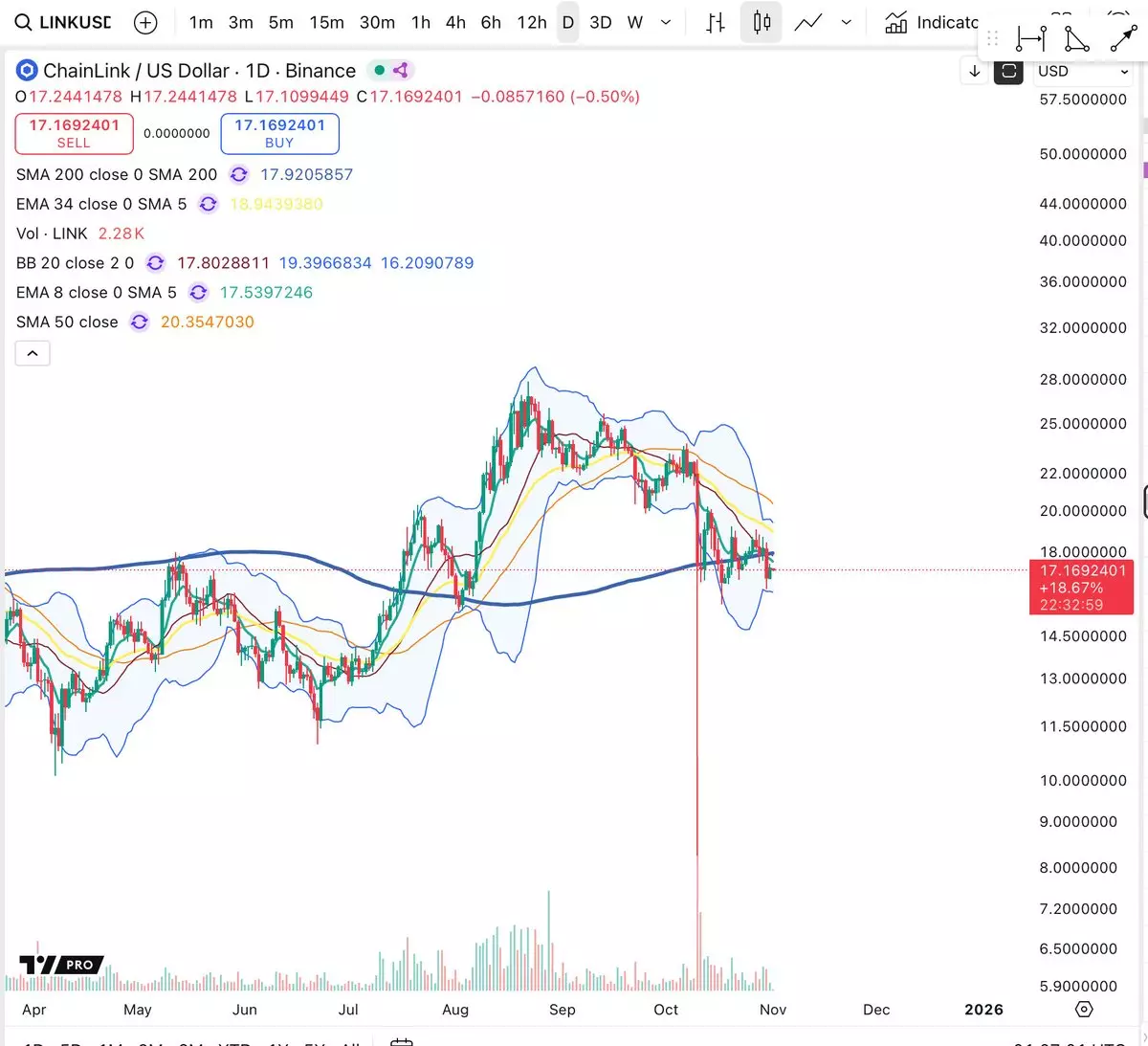The width and height of the screenshot is (1148, 1046).
Task: Open chart settings hexagon icon on time axis
Action: tap(1084, 1010)
